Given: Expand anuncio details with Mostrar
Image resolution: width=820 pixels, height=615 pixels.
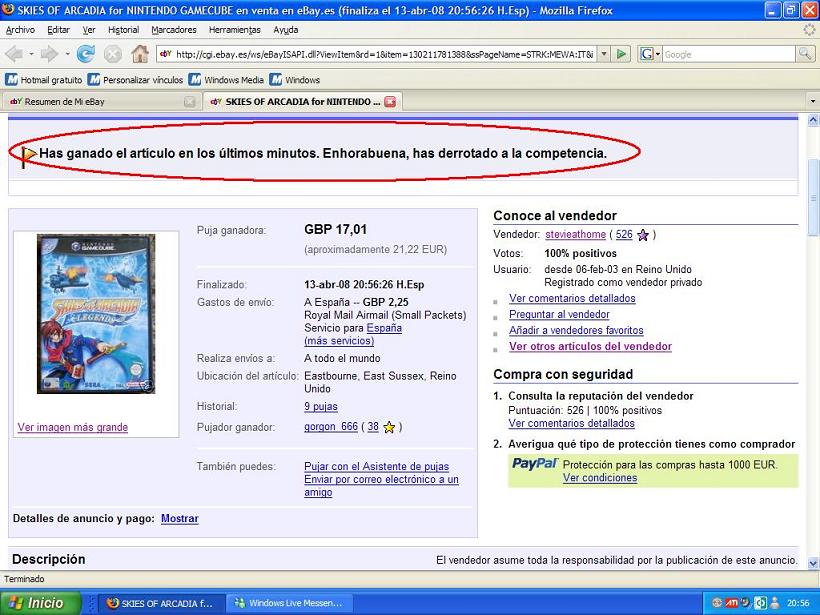Looking at the screenshot, I should tap(179, 519).
